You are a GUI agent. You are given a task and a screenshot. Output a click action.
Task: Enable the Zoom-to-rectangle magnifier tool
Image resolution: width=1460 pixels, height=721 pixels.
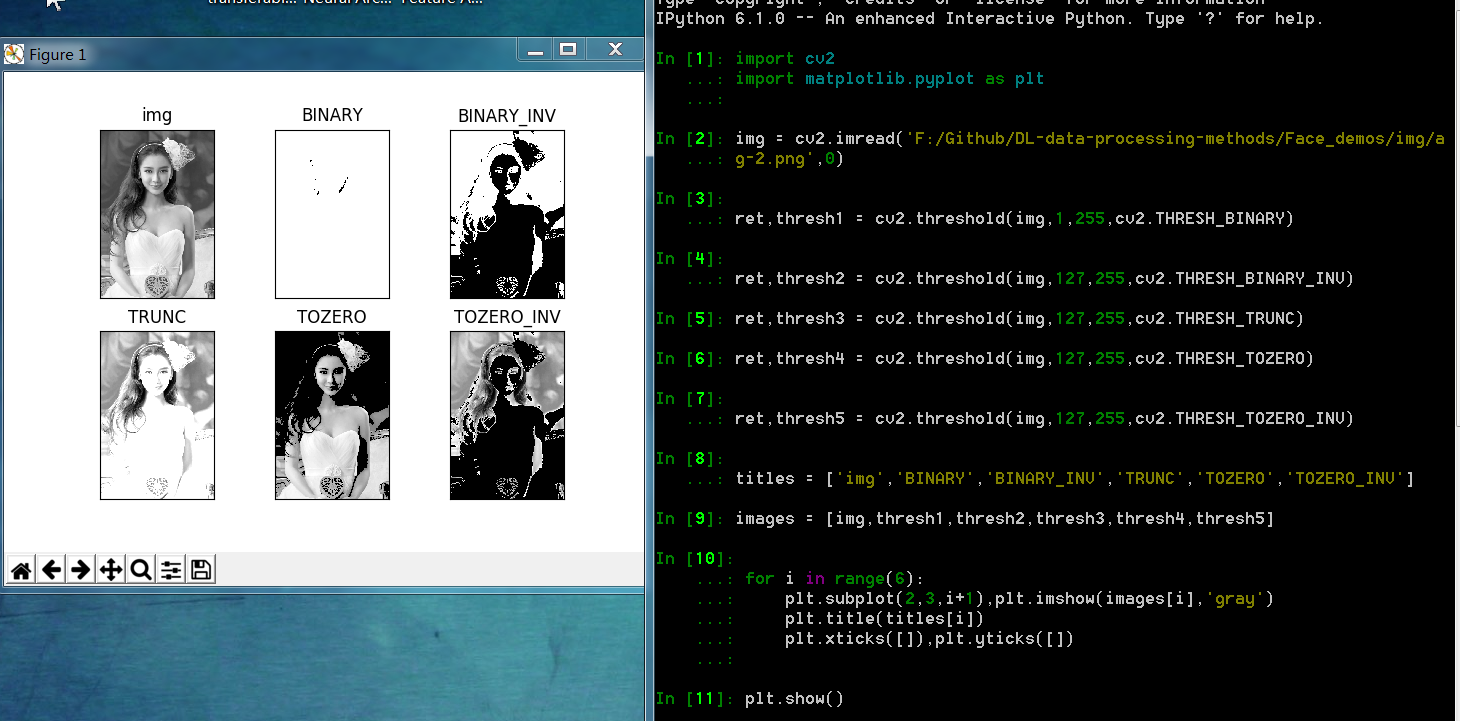click(140, 569)
